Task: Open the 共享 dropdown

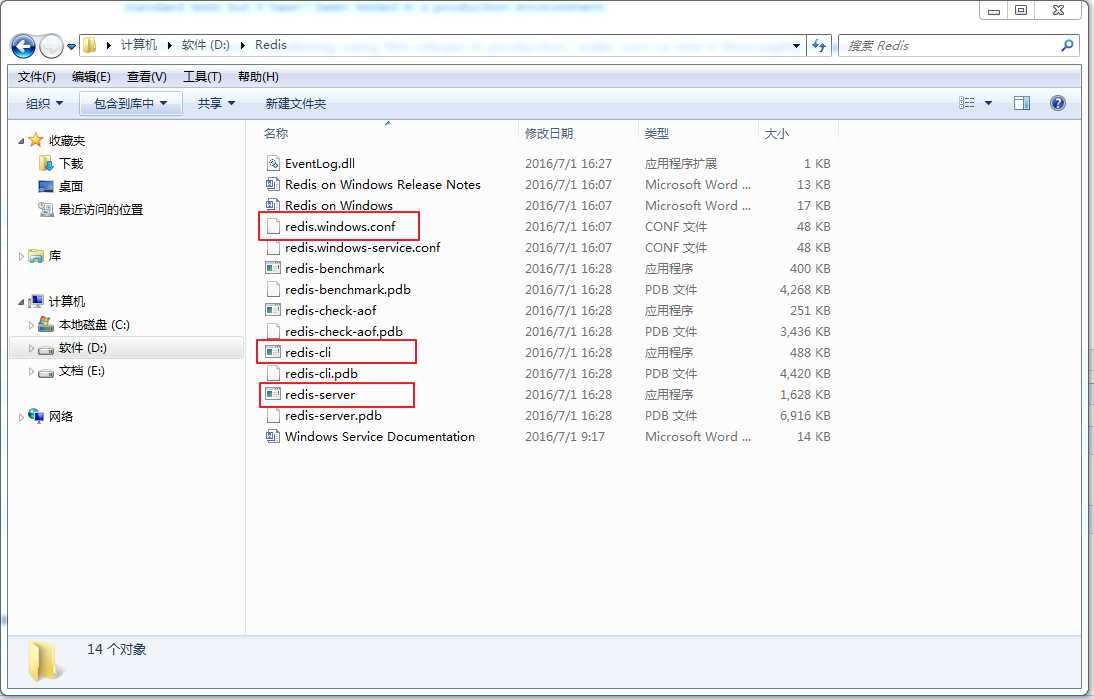Action: pyautogui.click(x=216, y=103)
